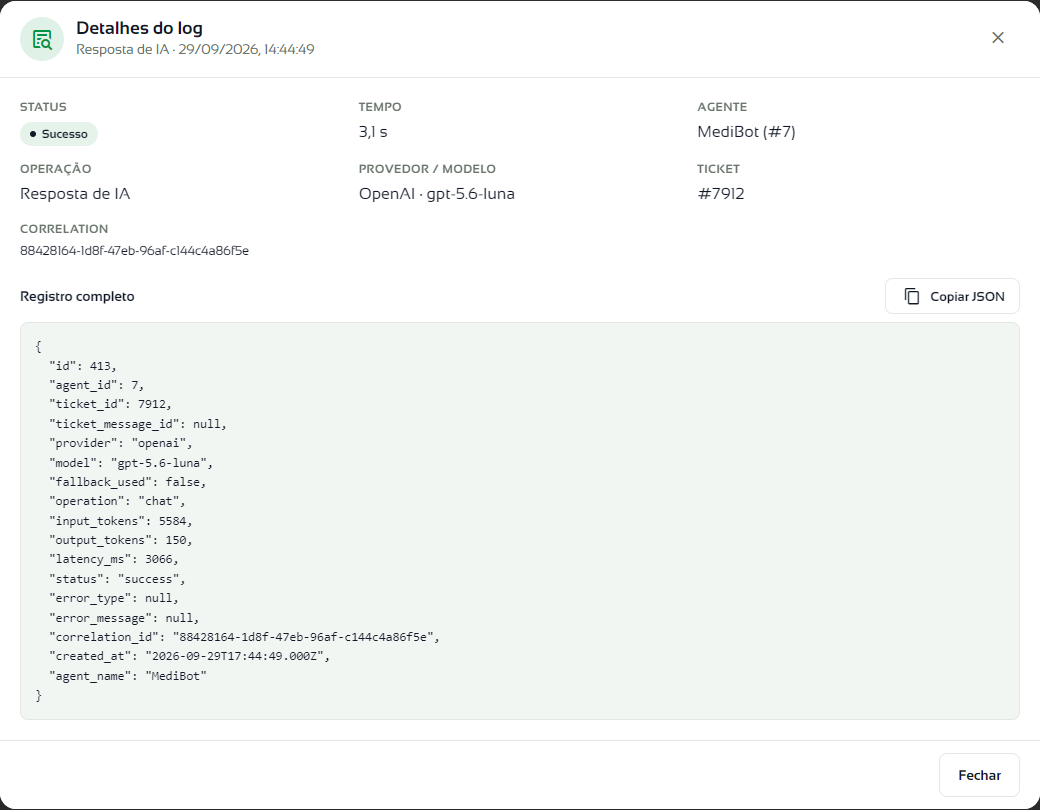Click the JSON line "fallback_used": false

127,482
